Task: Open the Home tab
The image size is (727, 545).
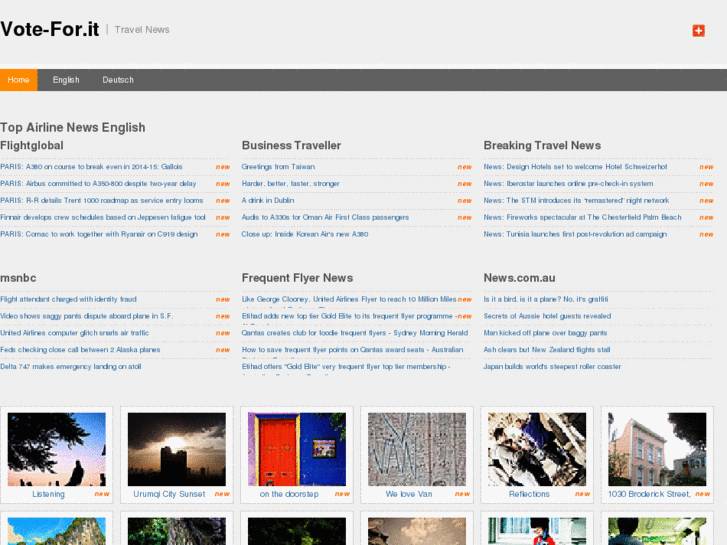Action: [x=19, y=80]
